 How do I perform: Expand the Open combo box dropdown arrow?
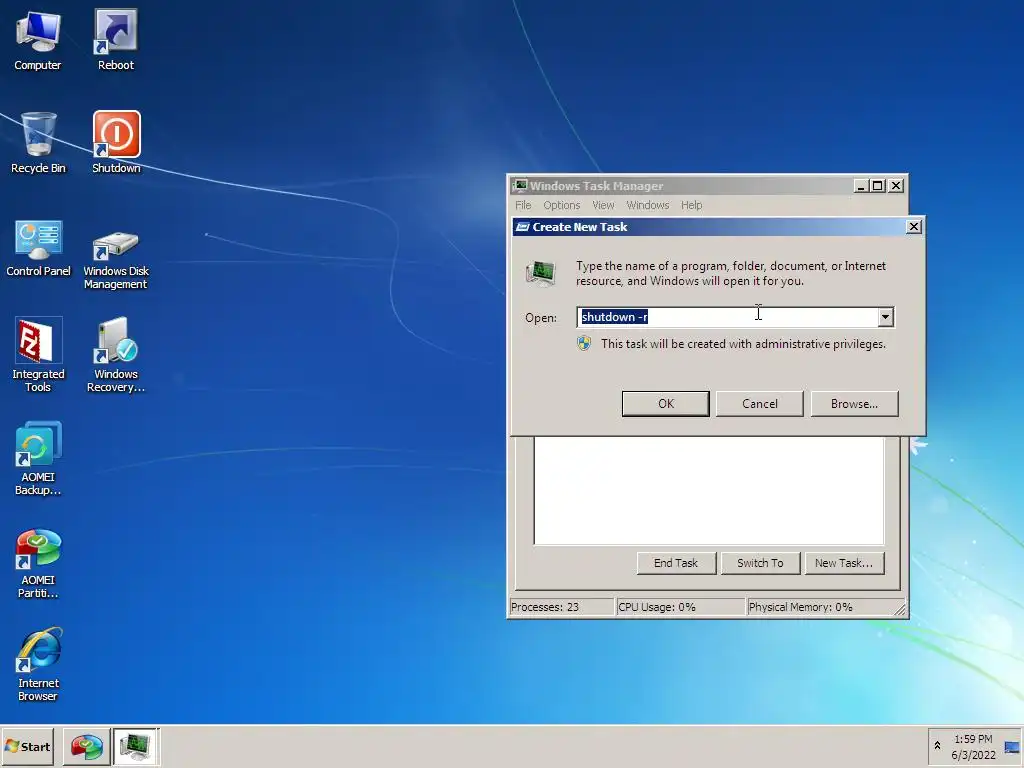click(x=885, y=317)
